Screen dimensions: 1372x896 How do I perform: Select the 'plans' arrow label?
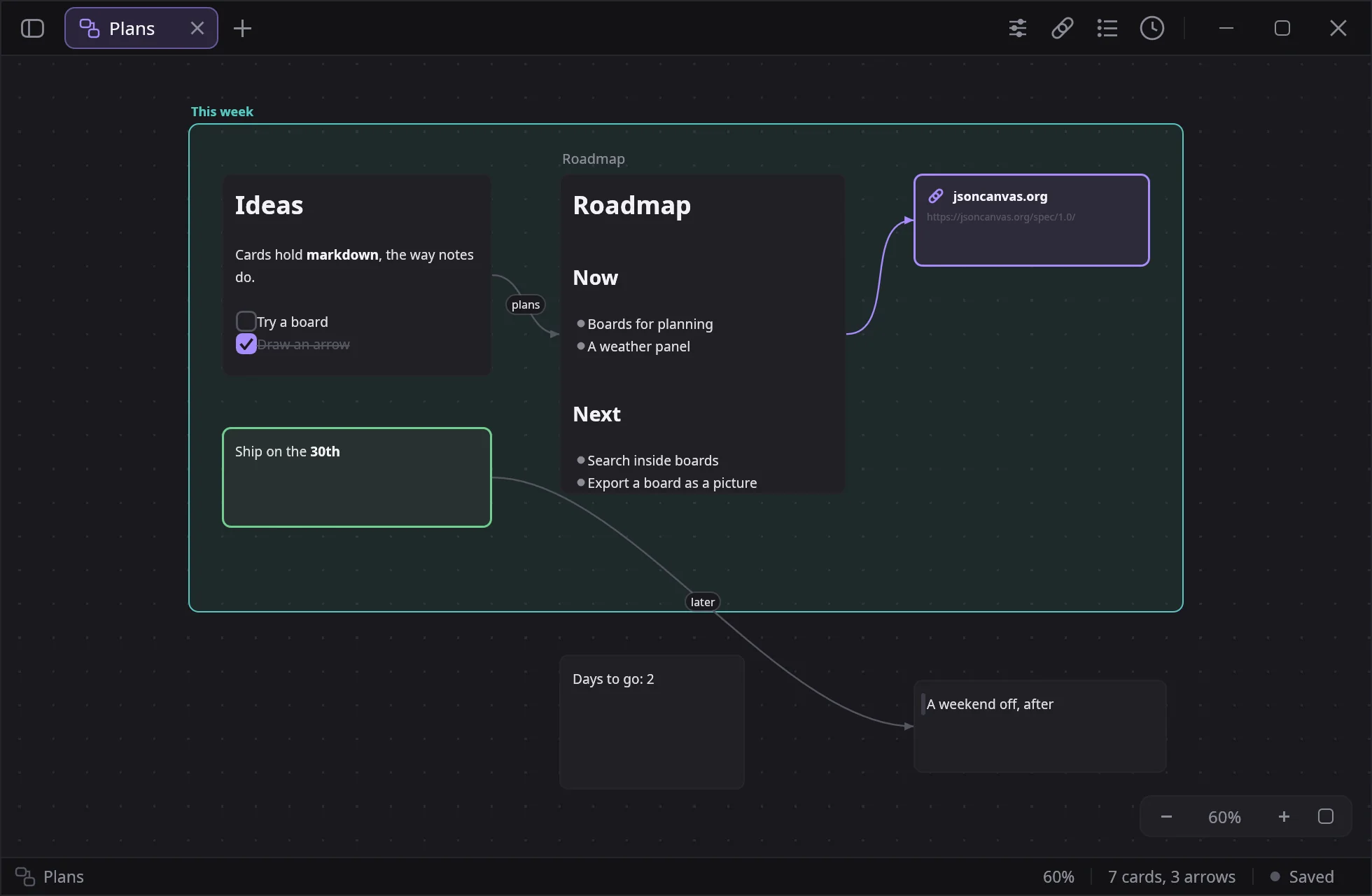pyautogui.click(x=526, y=304)
